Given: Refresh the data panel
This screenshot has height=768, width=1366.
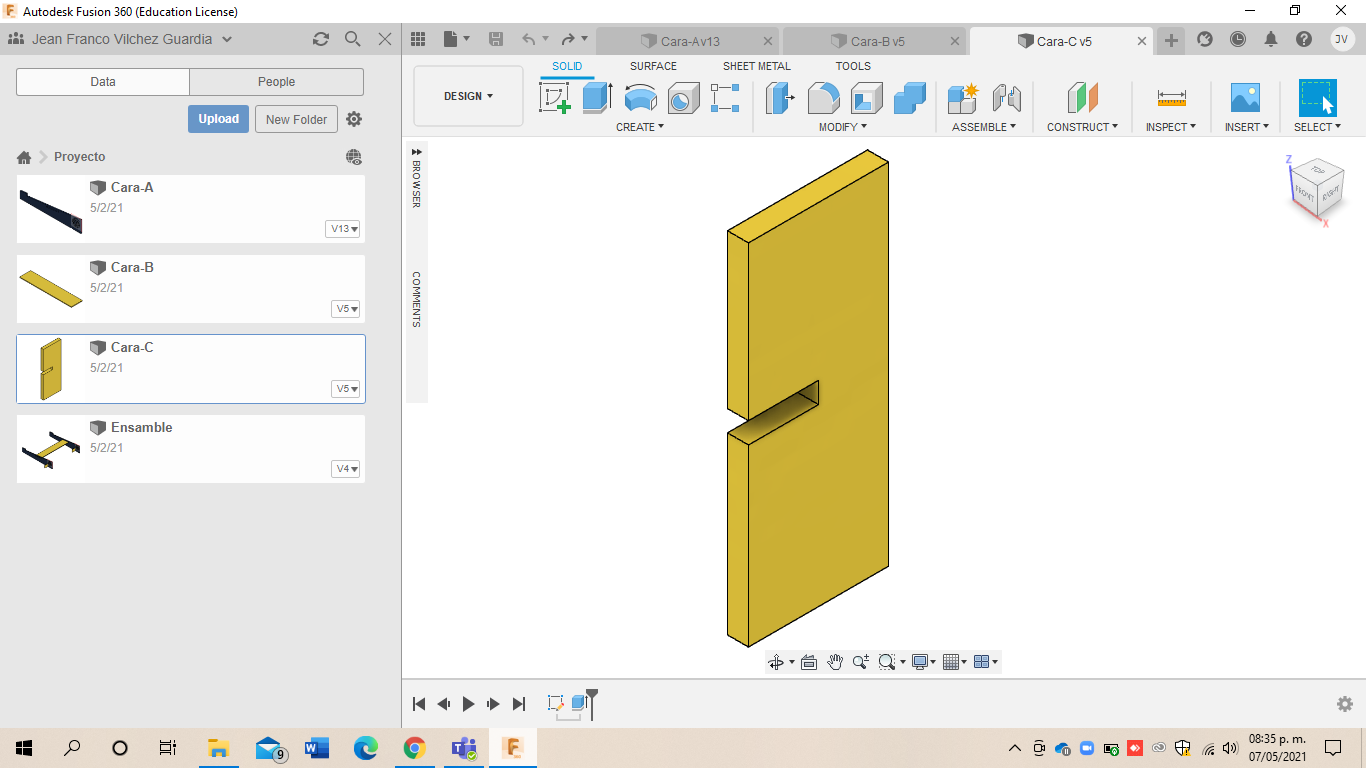Looking at the screenshot, I should pos(321,39).
